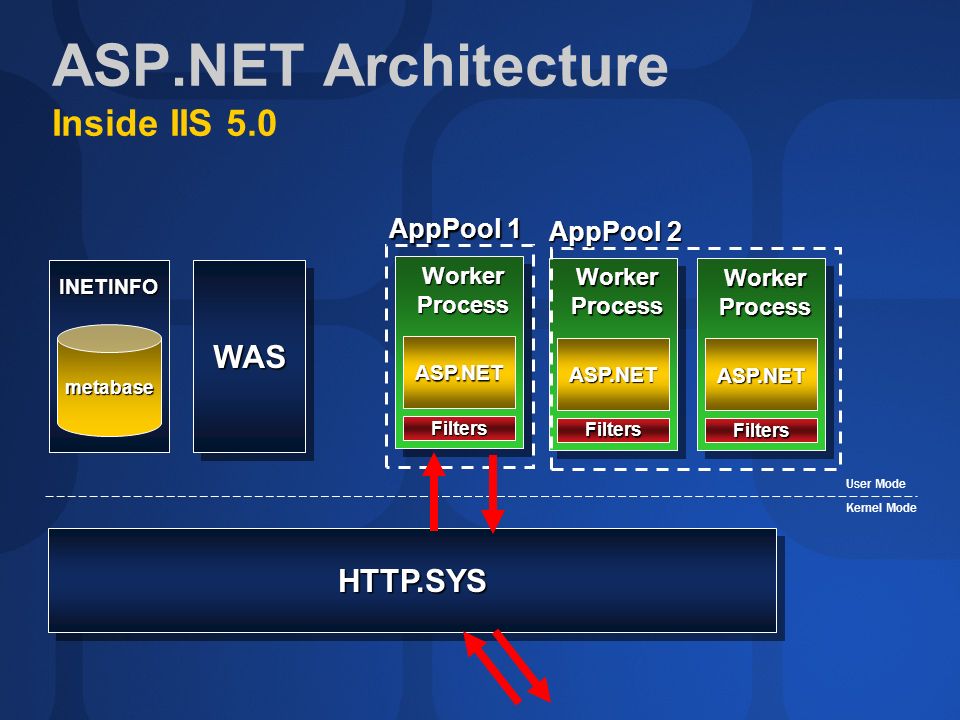Select the "Inside IIS 5.0" subtitle

pos(164,123)
